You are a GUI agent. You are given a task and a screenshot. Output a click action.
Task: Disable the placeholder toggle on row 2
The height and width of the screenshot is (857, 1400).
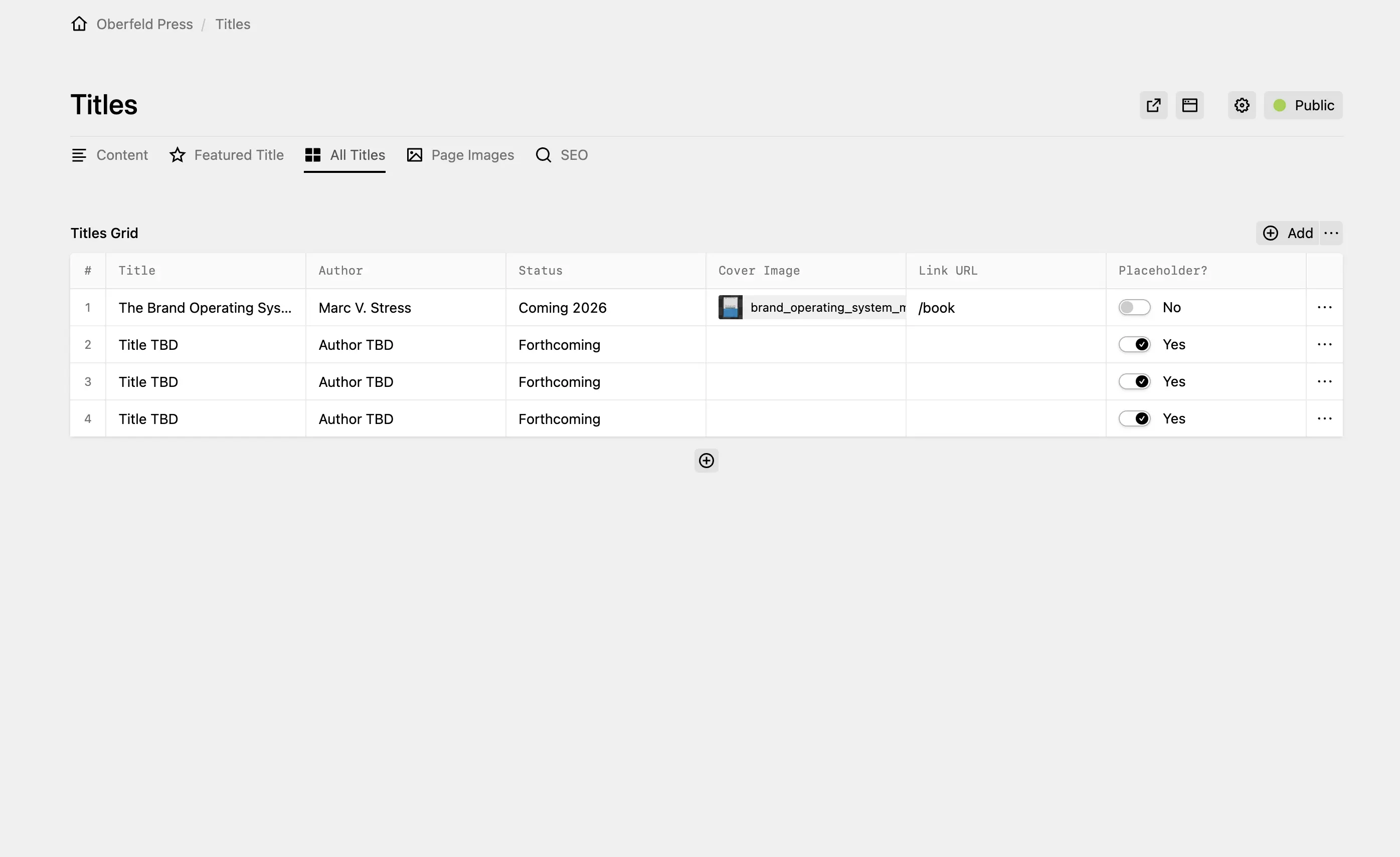click(x=1134, y=344)
